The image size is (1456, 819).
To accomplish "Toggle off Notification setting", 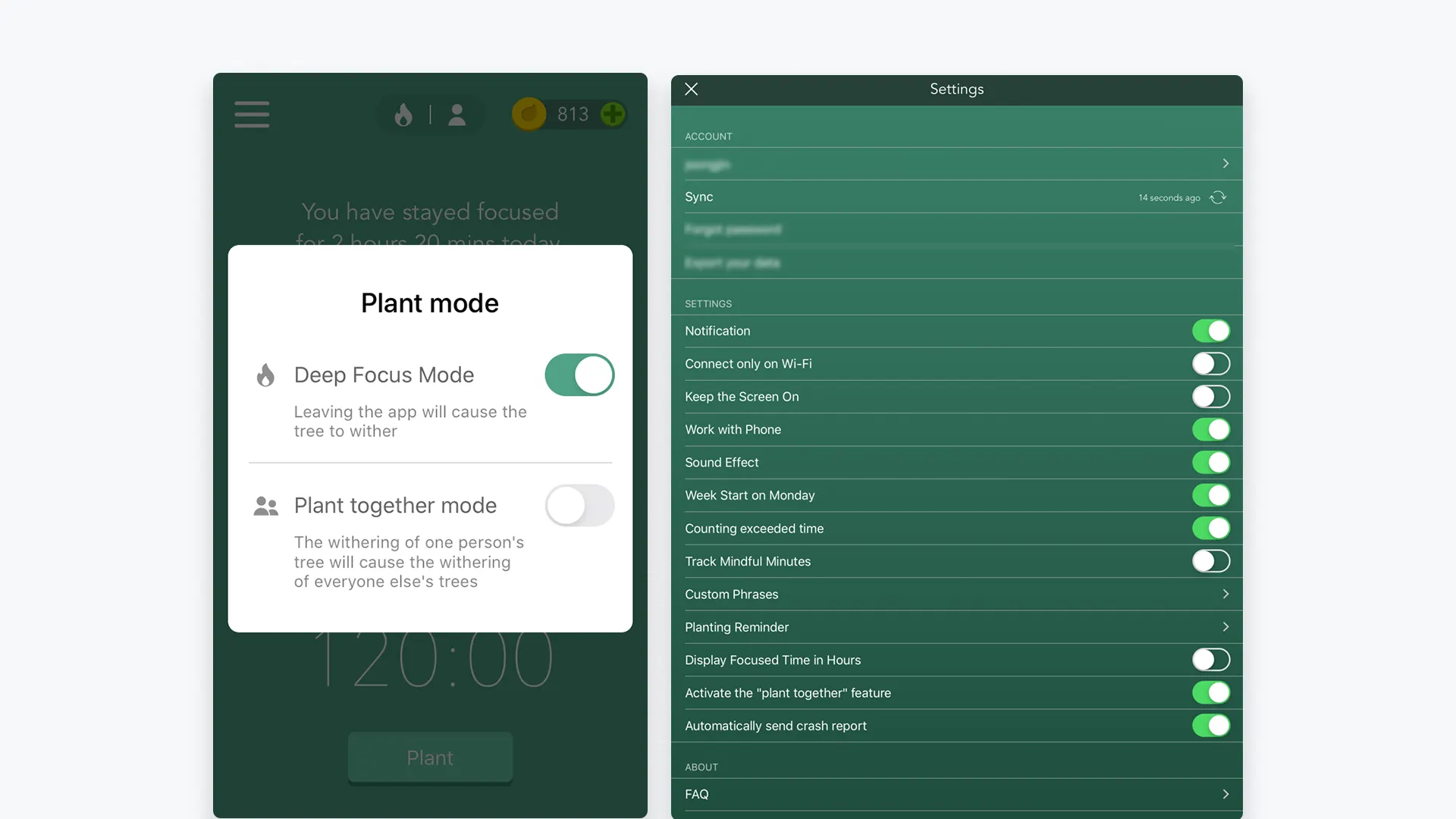I will pos(1210,331).
